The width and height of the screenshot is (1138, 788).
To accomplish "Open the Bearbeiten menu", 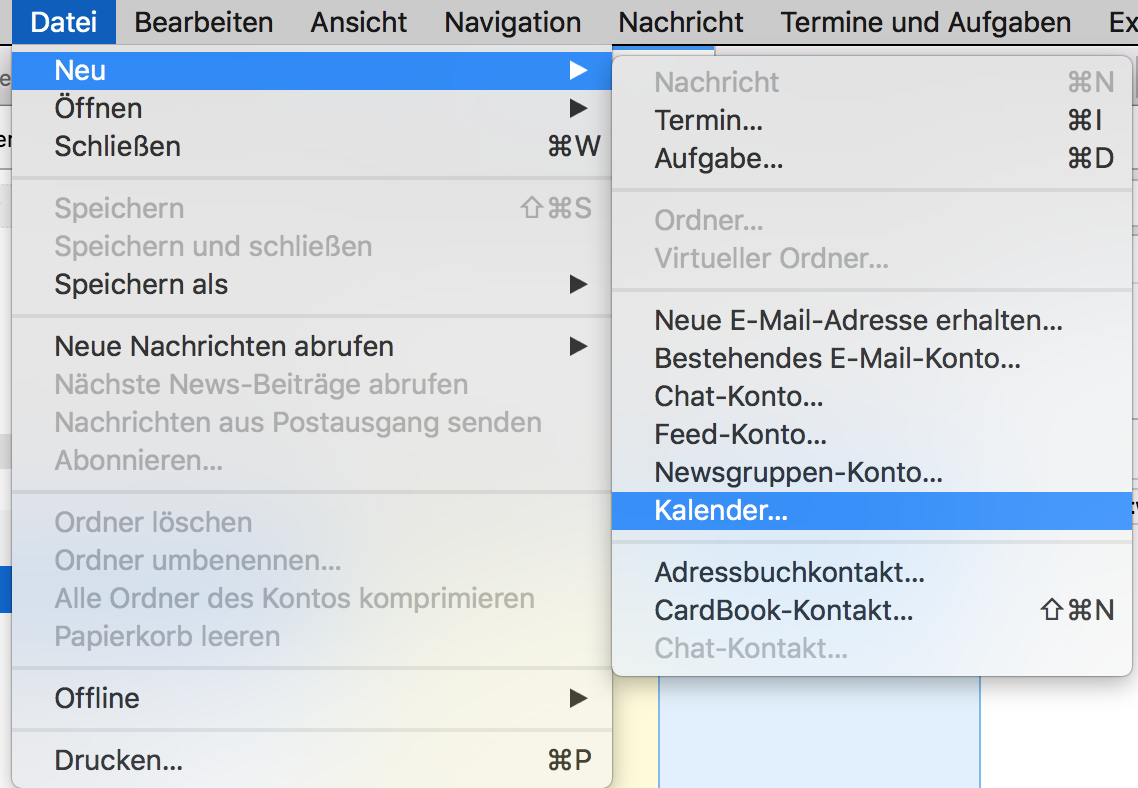I will (x=203, y=22).
